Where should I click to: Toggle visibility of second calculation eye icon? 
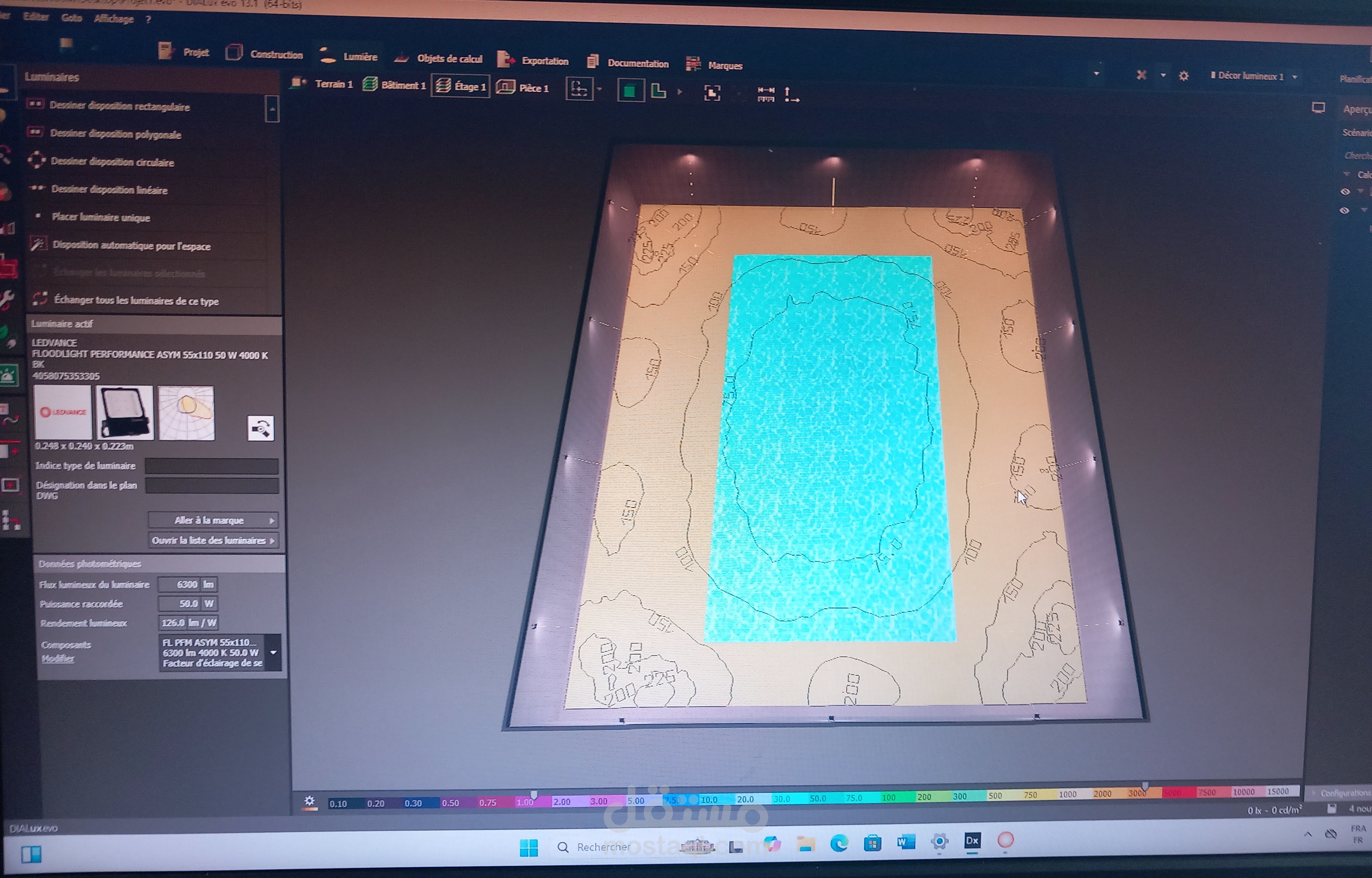coord(1345,210)
